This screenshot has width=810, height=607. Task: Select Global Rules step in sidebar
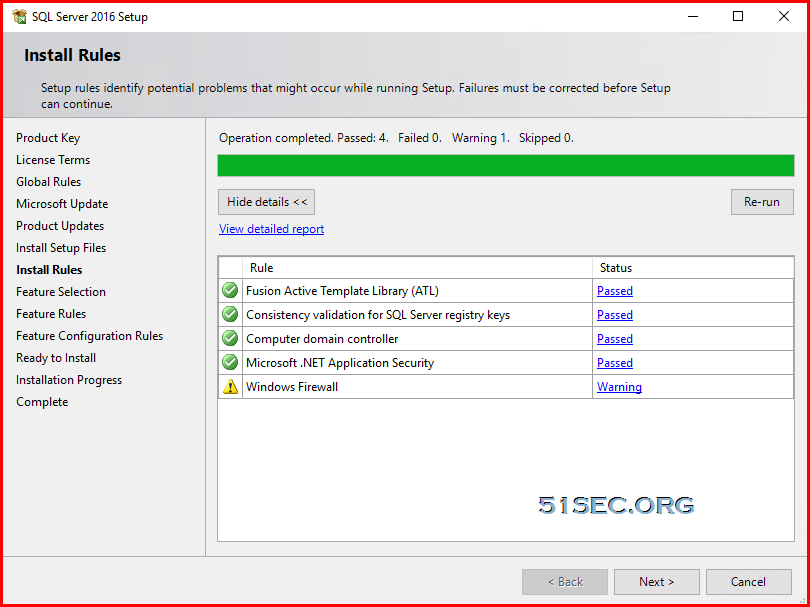point(49,182)
